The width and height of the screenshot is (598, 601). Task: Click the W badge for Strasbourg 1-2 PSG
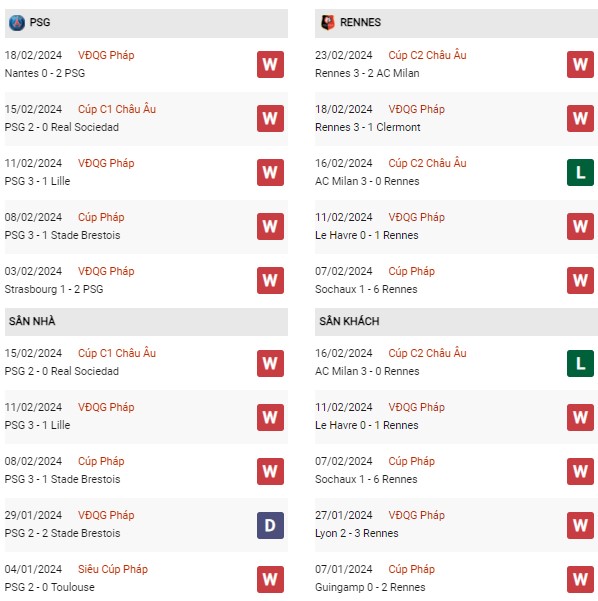[270, 281]
